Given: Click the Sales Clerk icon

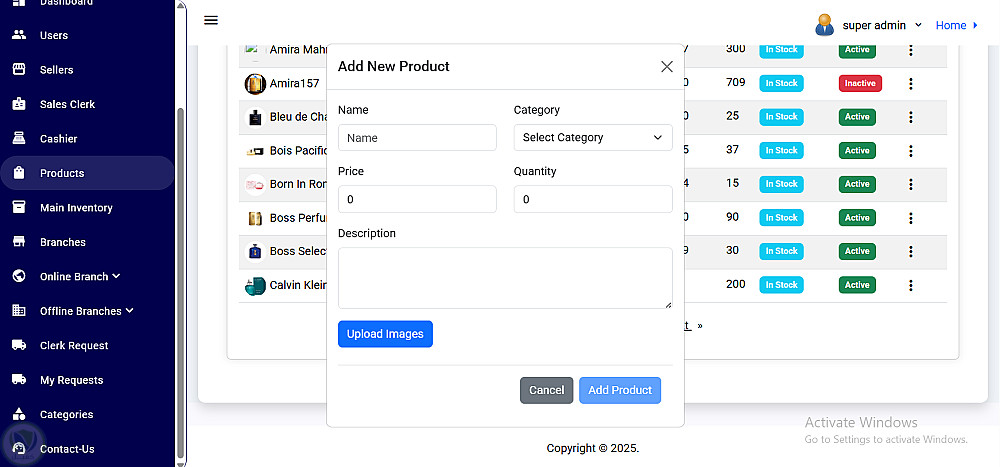Looking at the screenshot, I should coord(19,104).
